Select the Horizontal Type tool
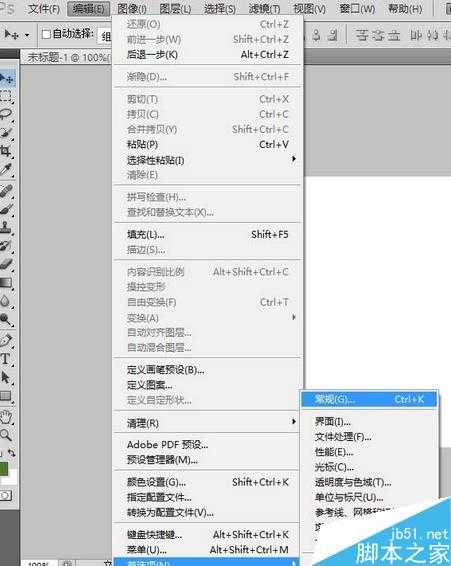This screenshot has height=566, width=451. click(x=6, y=359)
